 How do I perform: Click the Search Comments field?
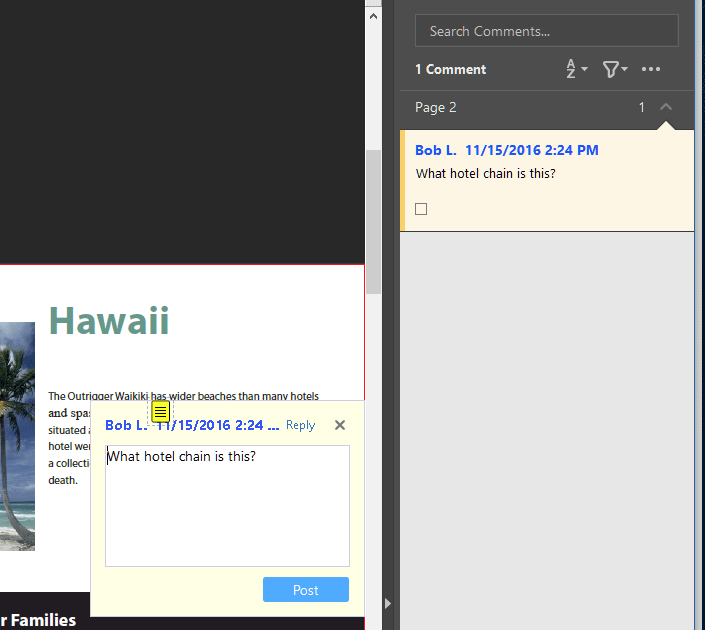point(546,31)
